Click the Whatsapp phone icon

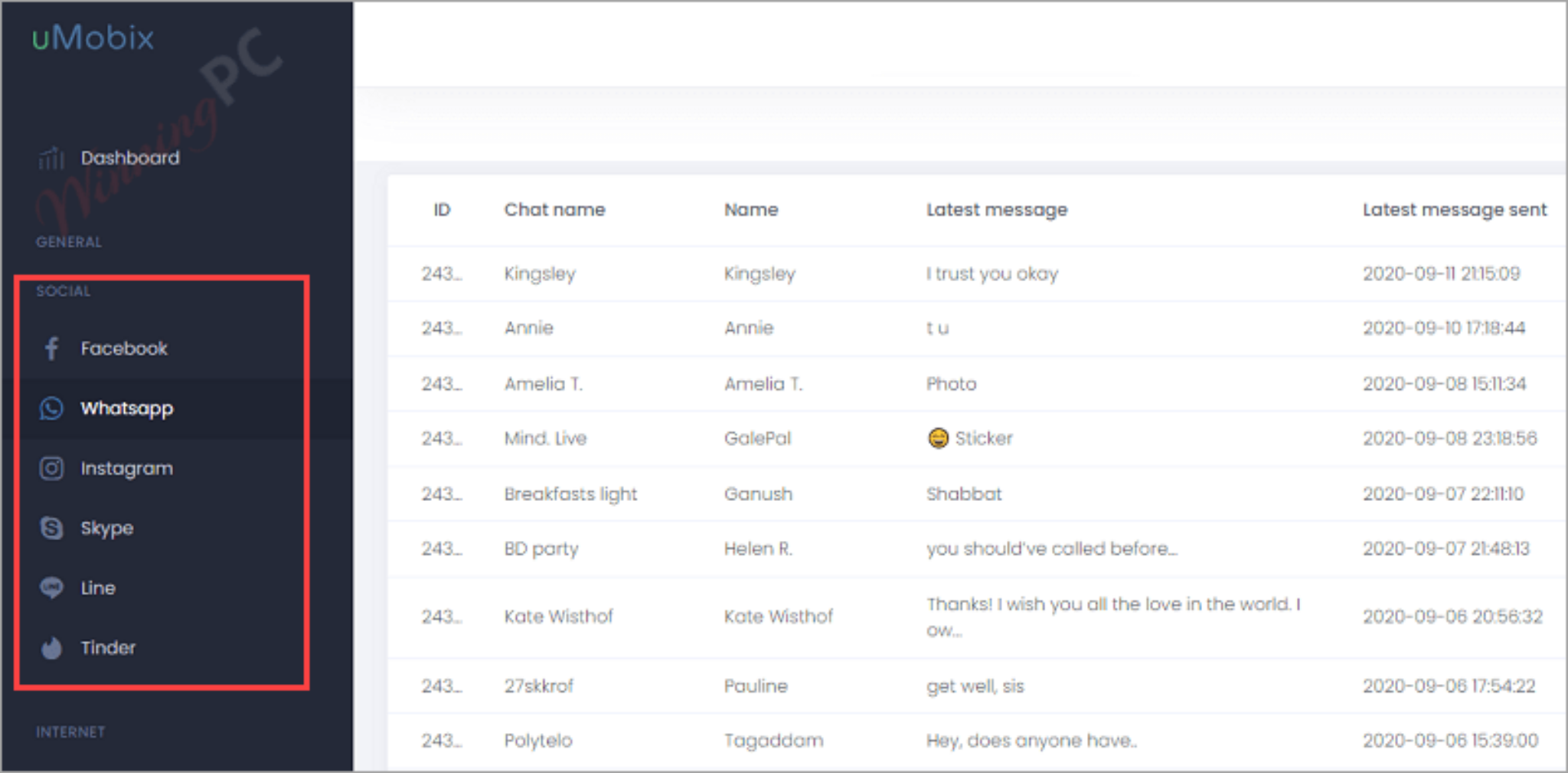51,408
